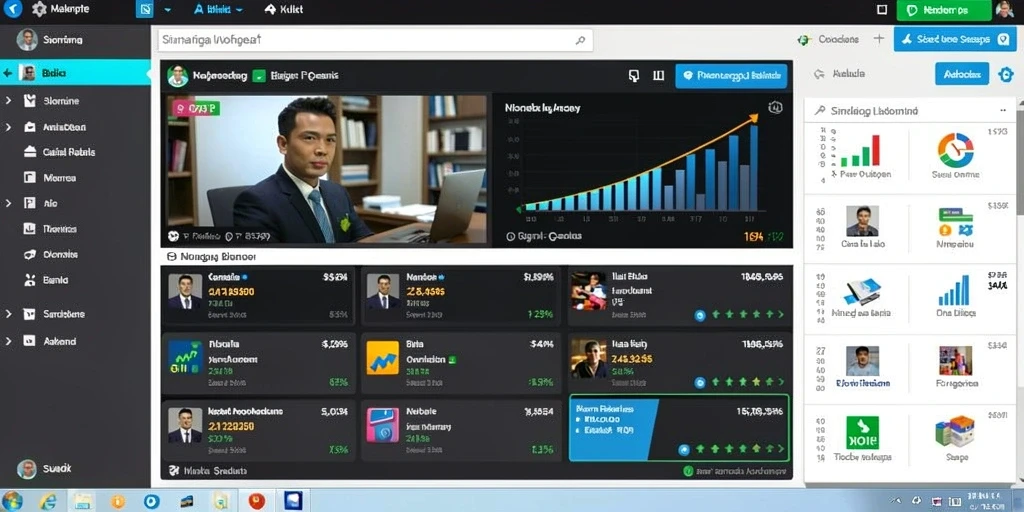
Task: Open the Siomimg profile avatar in sidebar
Action: tap(27, 40)
